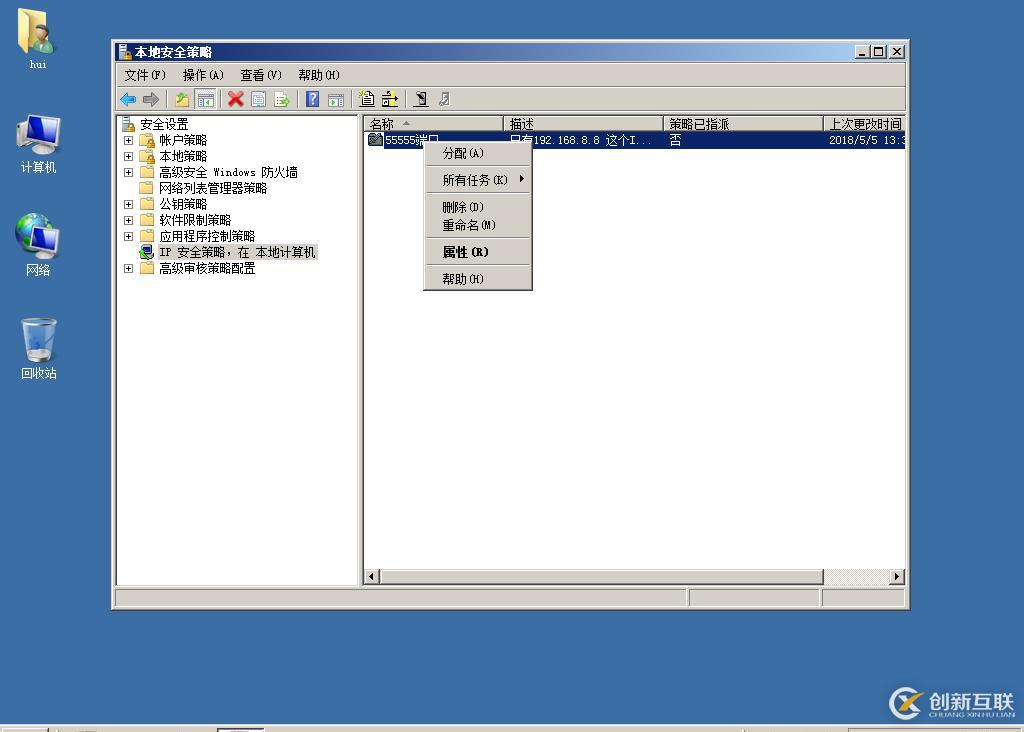Click the horizontal scrollbar thumb
The image size is (1024, 732).
point(602,577)
